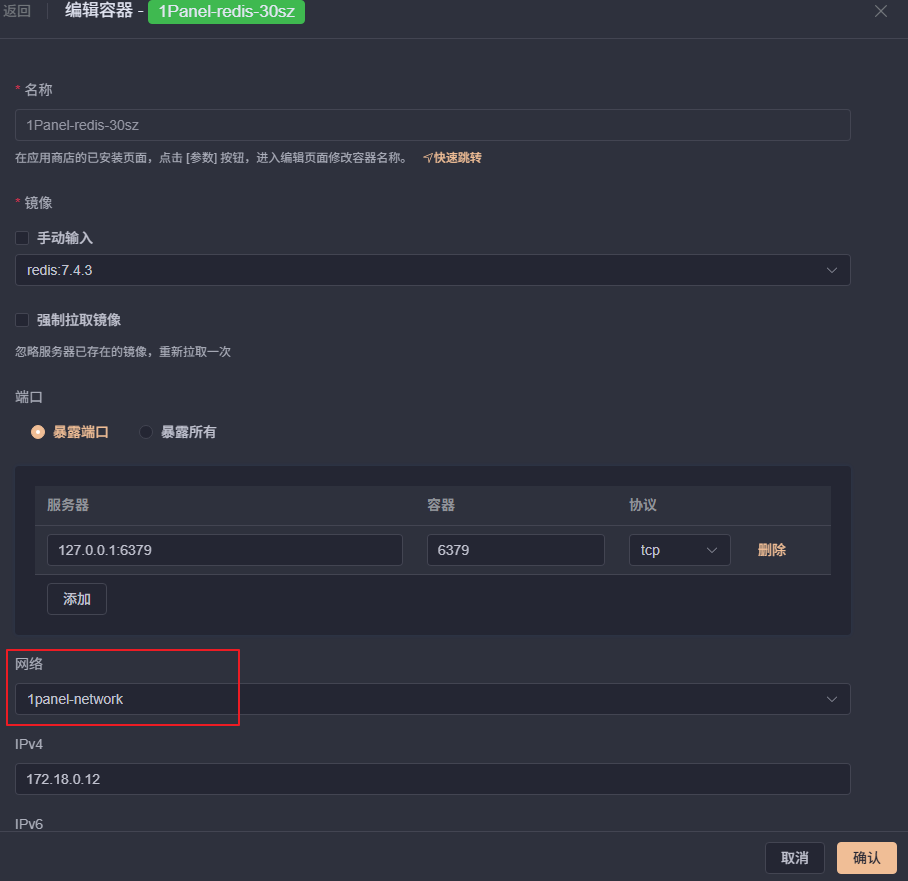
Task: Click the 取消 cancel button
Action: pos(795,857)
